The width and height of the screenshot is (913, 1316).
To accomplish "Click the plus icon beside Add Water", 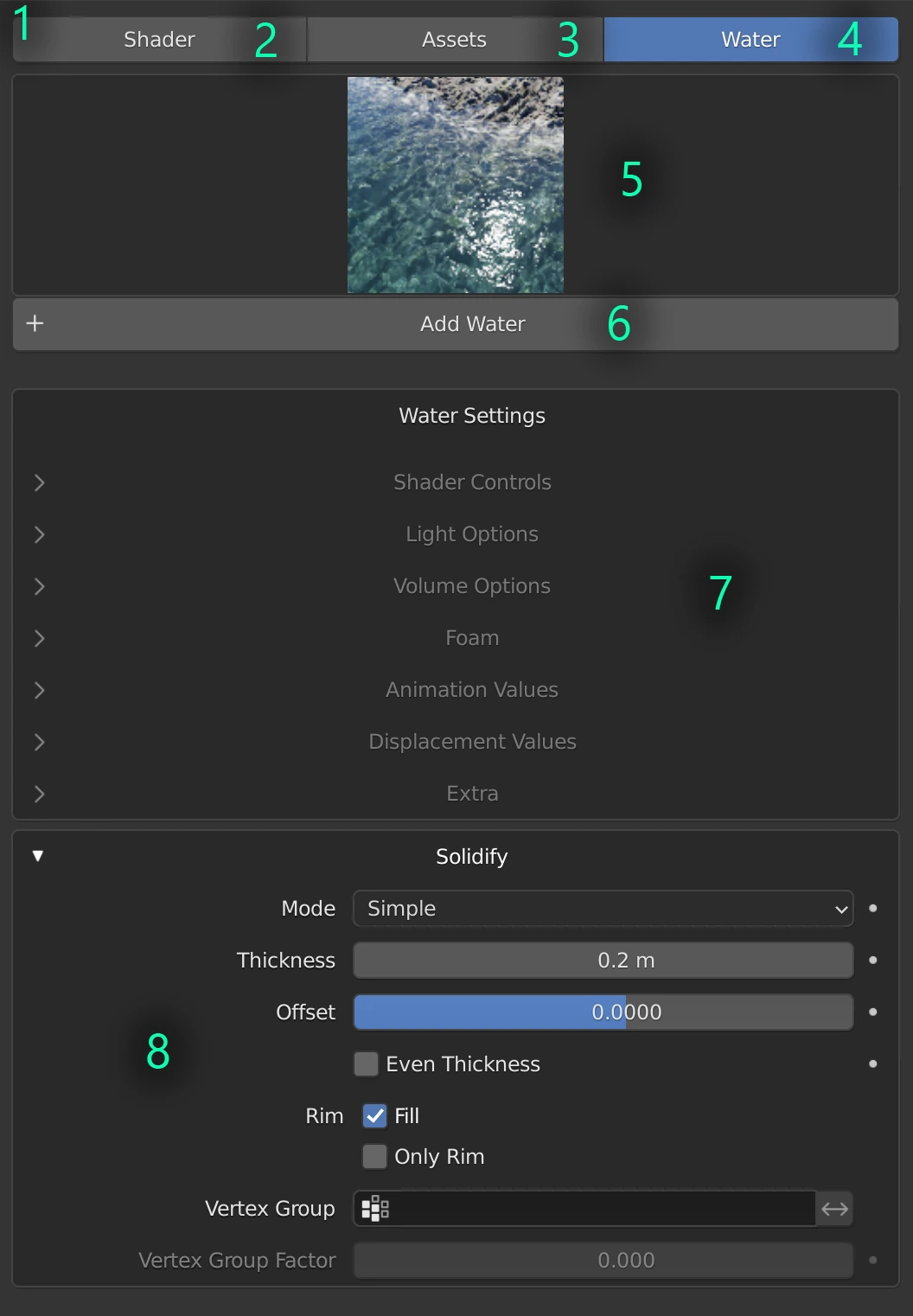I will (35, 323).
